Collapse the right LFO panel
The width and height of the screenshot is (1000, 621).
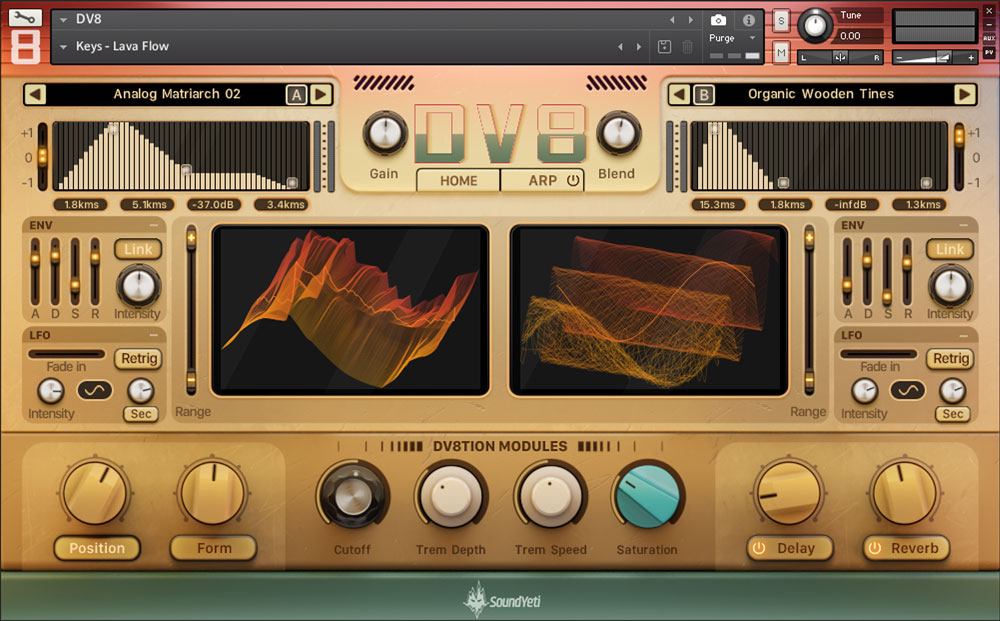pos(964,335)
